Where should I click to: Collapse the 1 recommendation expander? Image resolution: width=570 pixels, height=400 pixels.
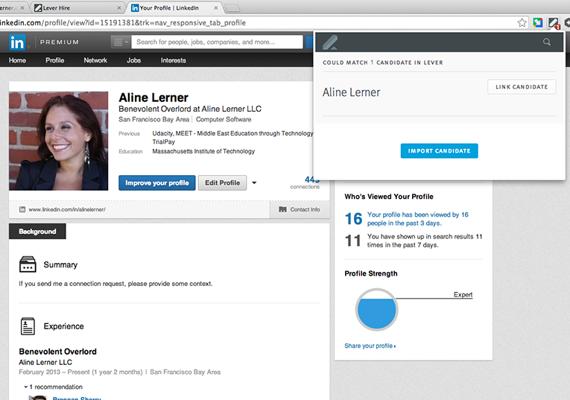pyautogui.click(x=26, y=387)
